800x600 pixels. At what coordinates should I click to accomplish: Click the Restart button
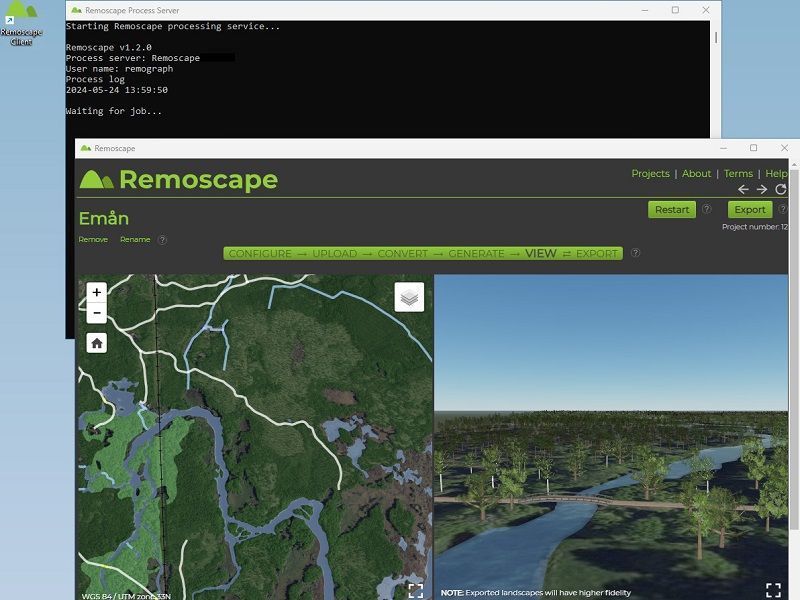click(x=671, y=210)
